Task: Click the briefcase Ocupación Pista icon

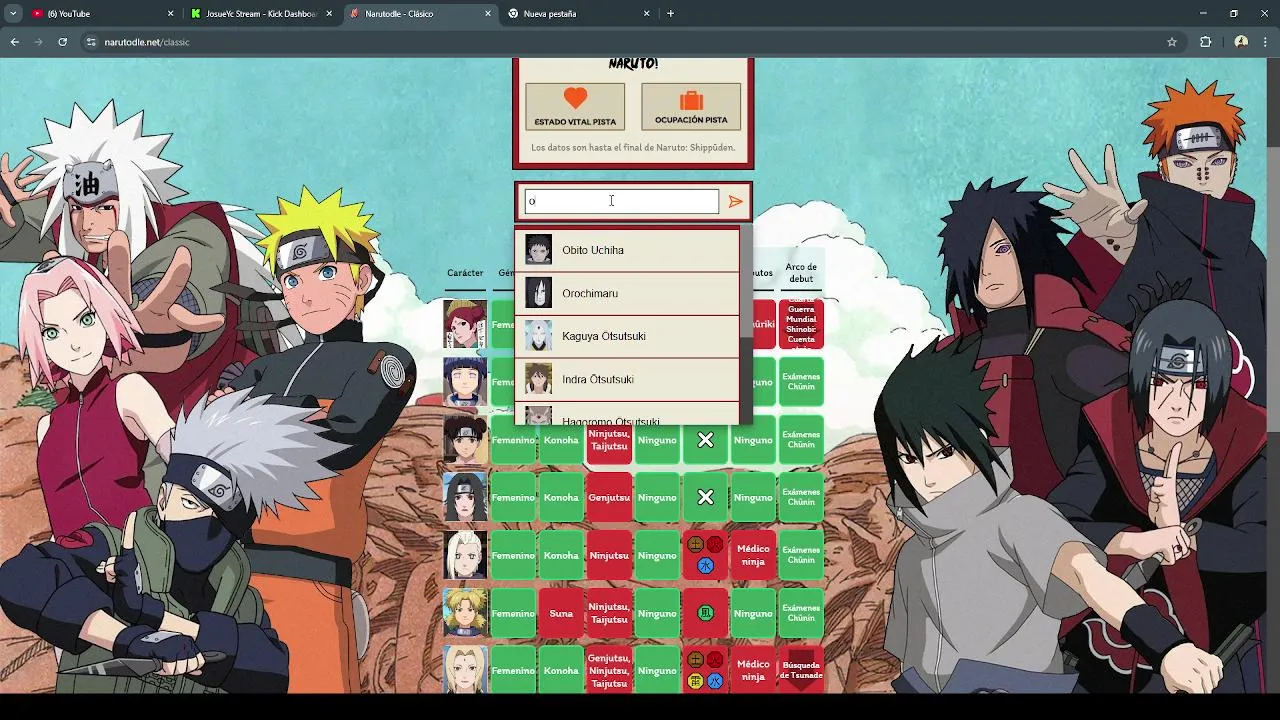Action: tap(691, 100)
